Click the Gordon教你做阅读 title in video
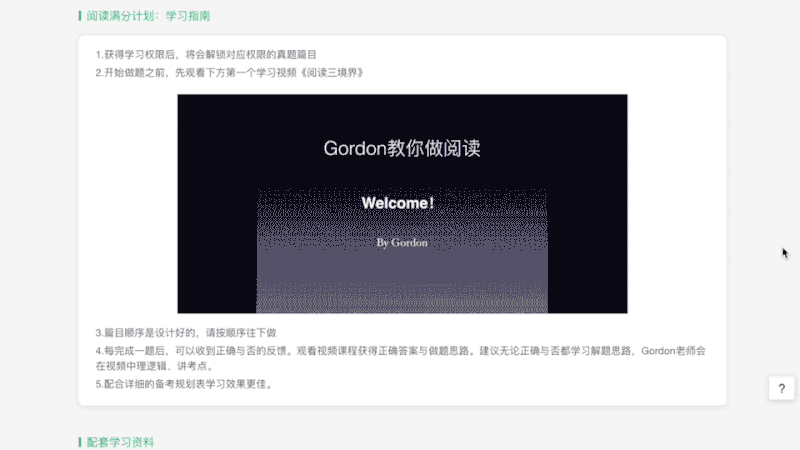Screen dimensions: 800x450 tap(402, 148)
